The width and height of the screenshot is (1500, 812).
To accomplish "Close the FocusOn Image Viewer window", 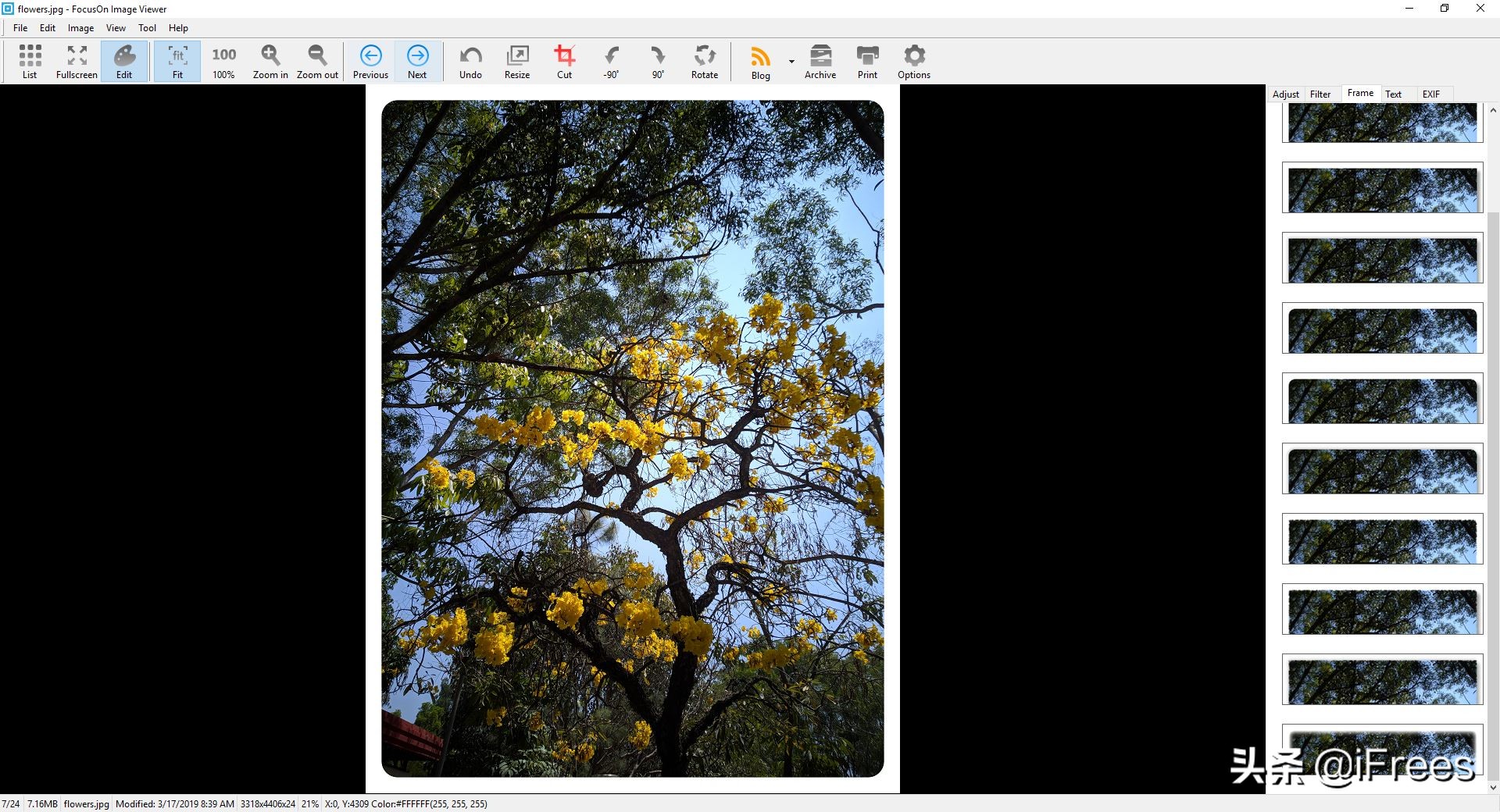I will 1480,9.
